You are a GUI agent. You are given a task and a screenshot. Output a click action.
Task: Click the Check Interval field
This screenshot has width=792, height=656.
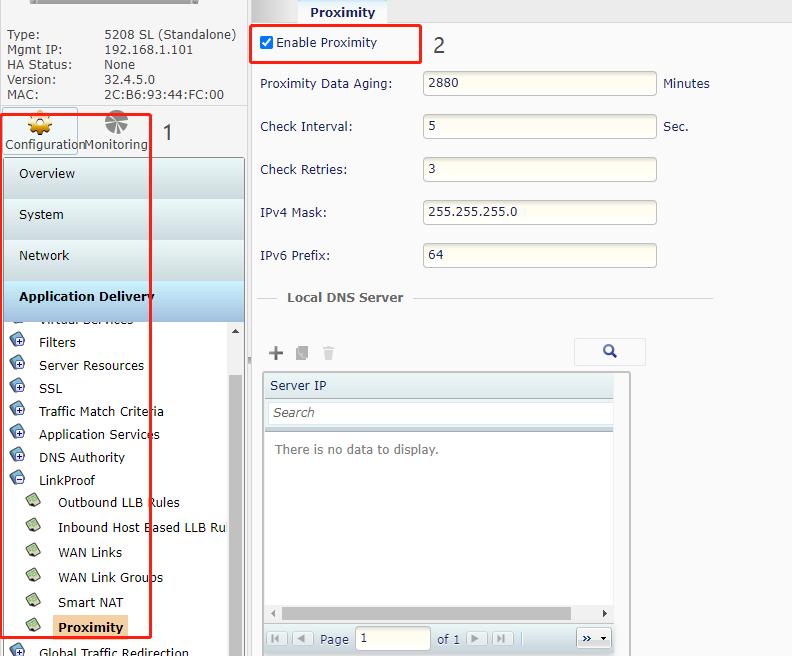[539, 126]
